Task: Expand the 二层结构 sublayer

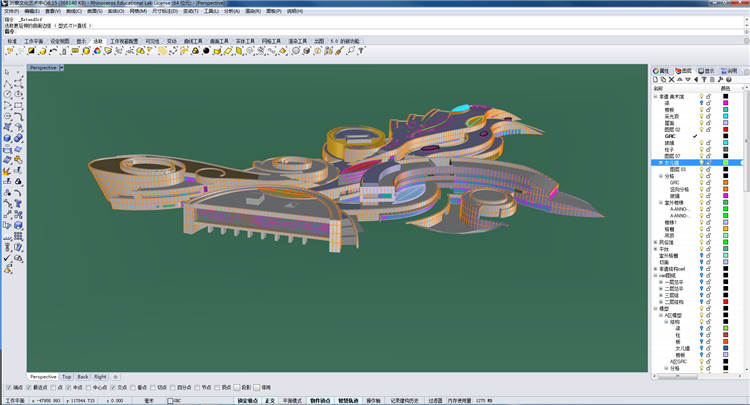Action: point(661,302)
